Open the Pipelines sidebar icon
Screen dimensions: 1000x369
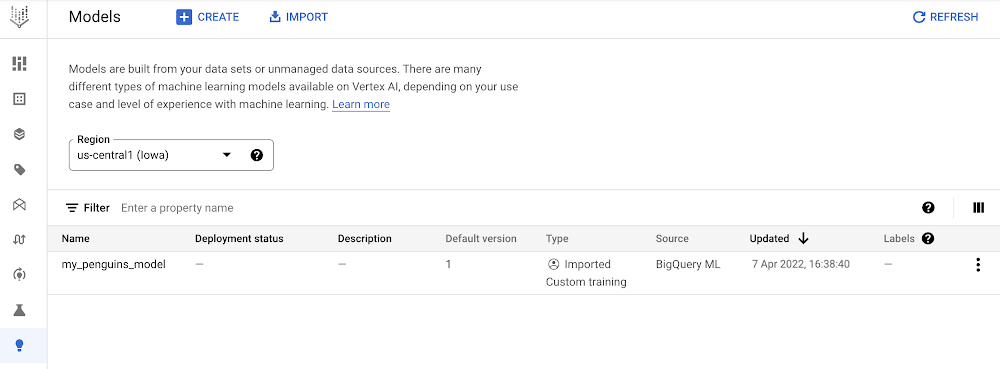tap(20, 240)
